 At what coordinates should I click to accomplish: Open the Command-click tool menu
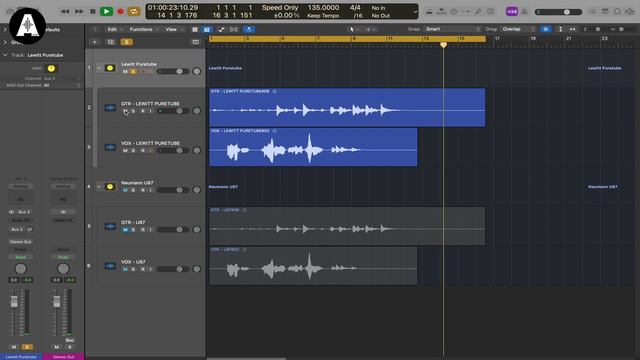(370, 29)
